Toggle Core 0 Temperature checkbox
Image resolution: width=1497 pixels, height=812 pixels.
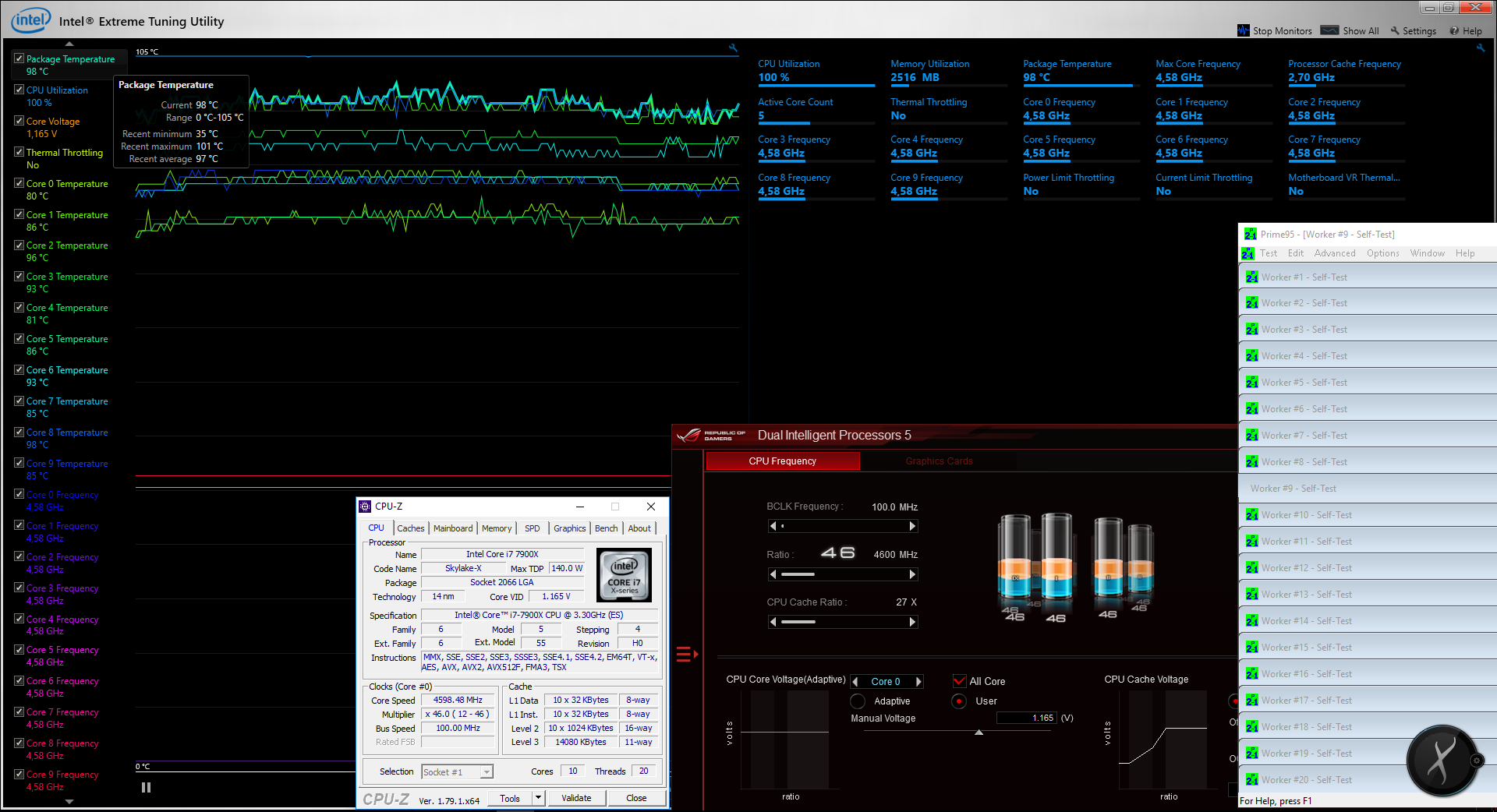19,183
